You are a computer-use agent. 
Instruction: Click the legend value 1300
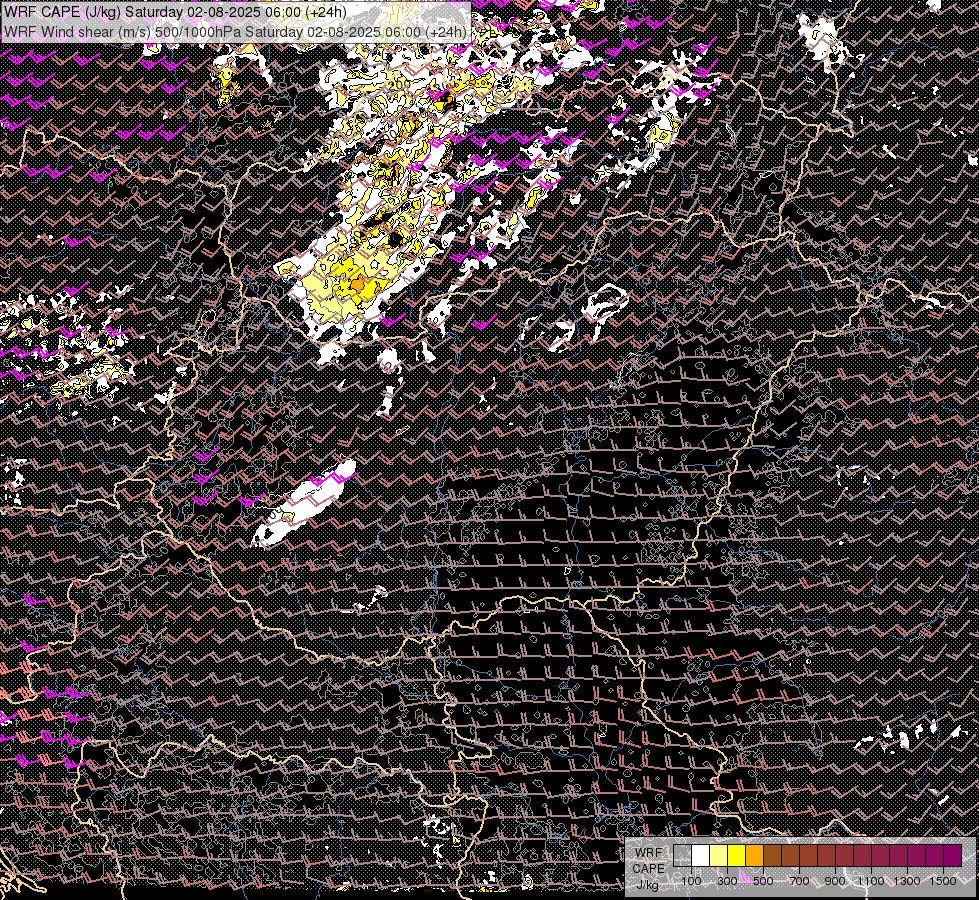907,881
